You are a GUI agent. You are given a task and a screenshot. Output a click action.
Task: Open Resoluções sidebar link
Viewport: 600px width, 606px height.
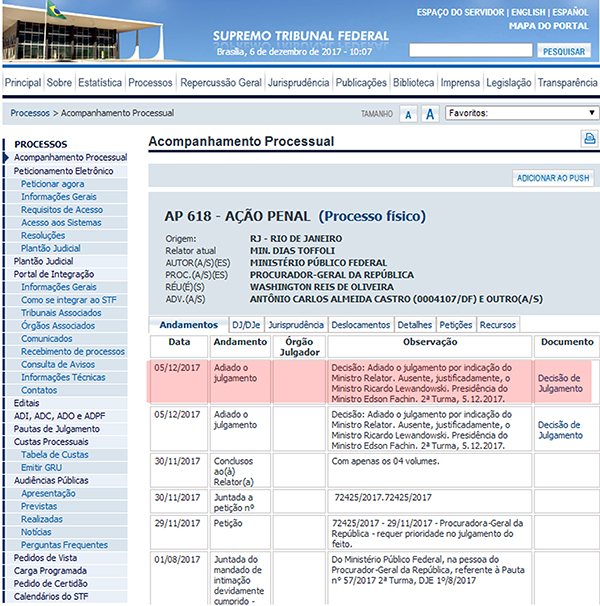[x=43, y=235]
